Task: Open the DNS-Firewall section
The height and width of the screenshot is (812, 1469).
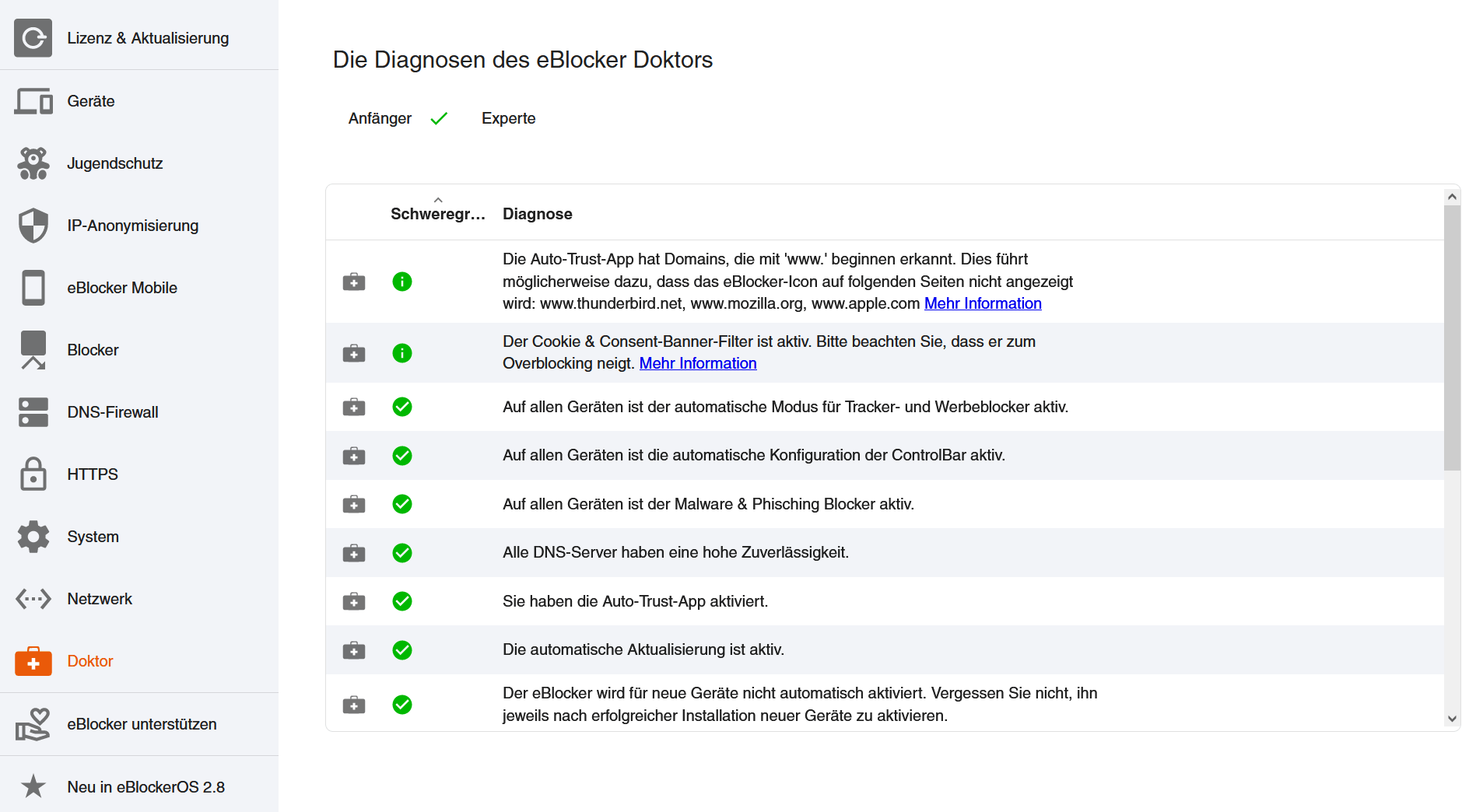Action: coord(113,412)
